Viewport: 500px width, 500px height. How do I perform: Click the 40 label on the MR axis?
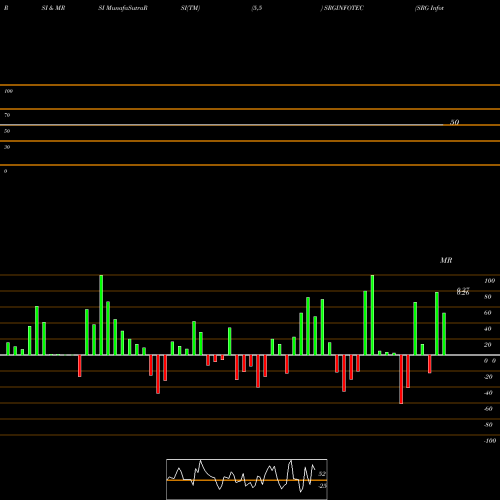(x=488, y=329)
